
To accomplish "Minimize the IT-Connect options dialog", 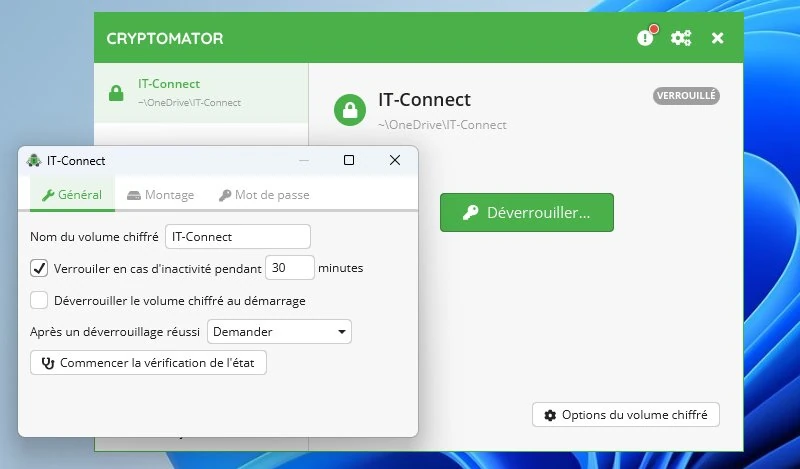I will [x=303, y=160].
